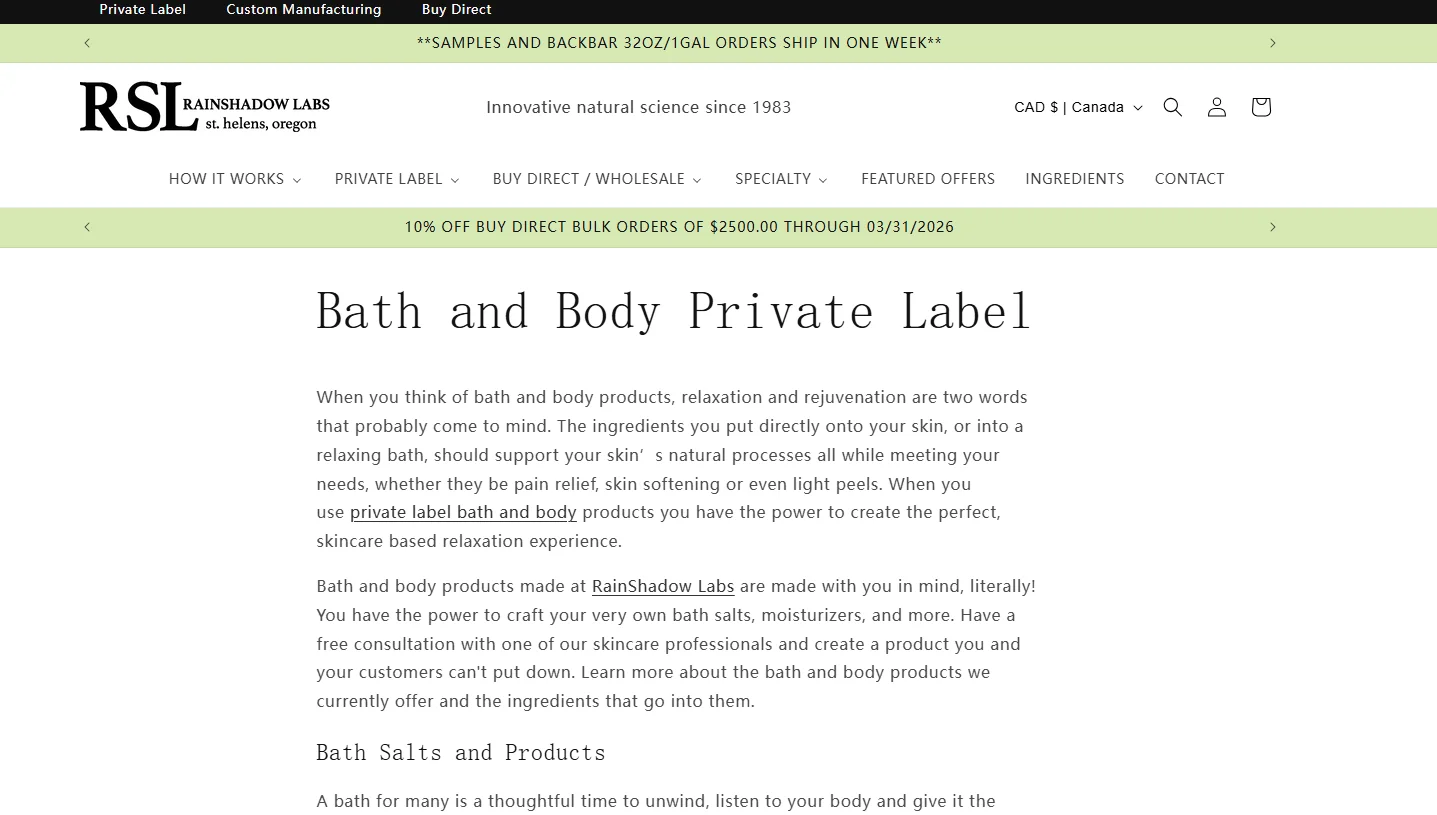The width and height of the screenshot is (1437, 815).
Task: Advance the samples announcement banner with right arrow
Action: (1272, 43)
